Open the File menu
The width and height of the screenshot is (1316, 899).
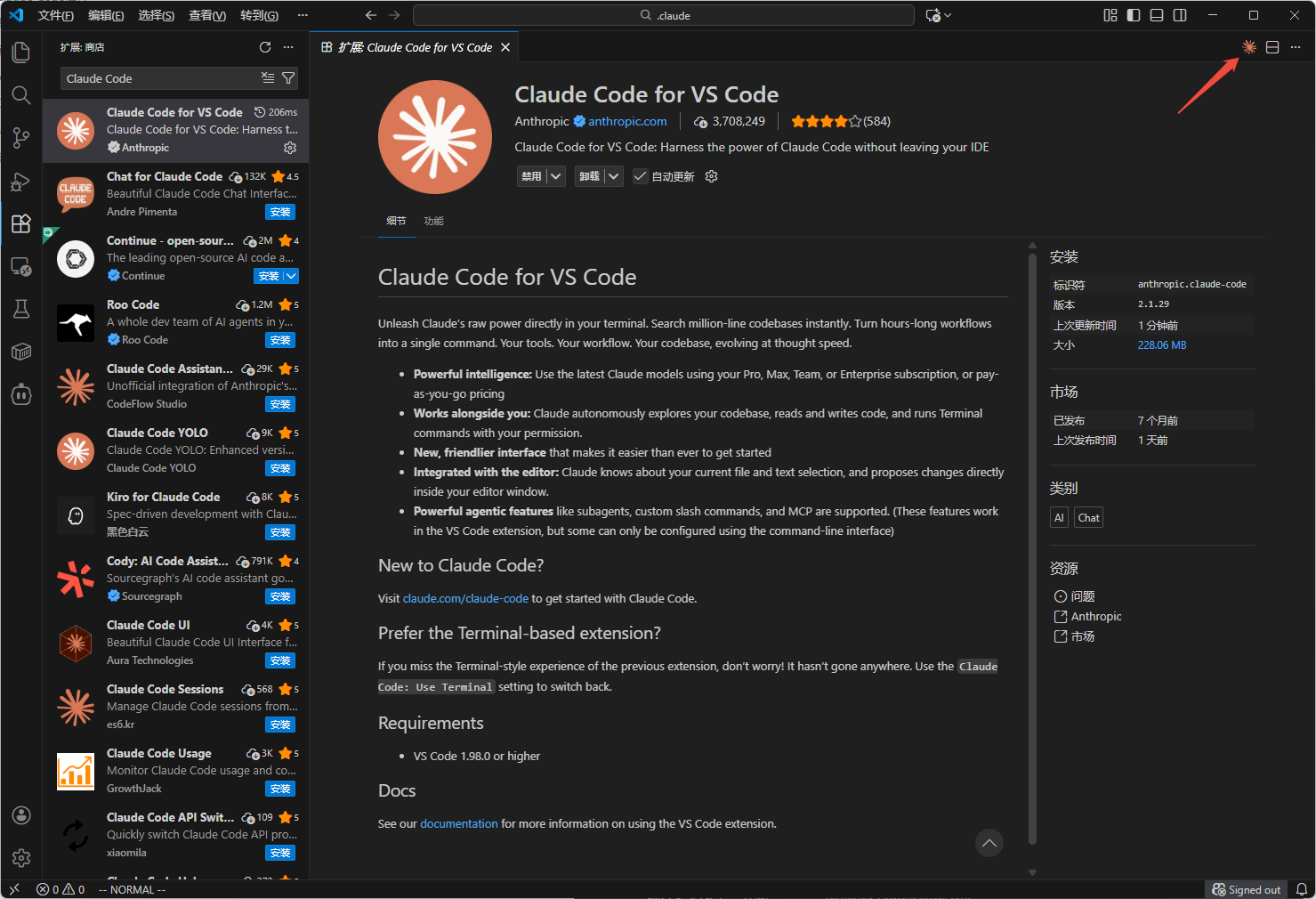pos(56,15)
